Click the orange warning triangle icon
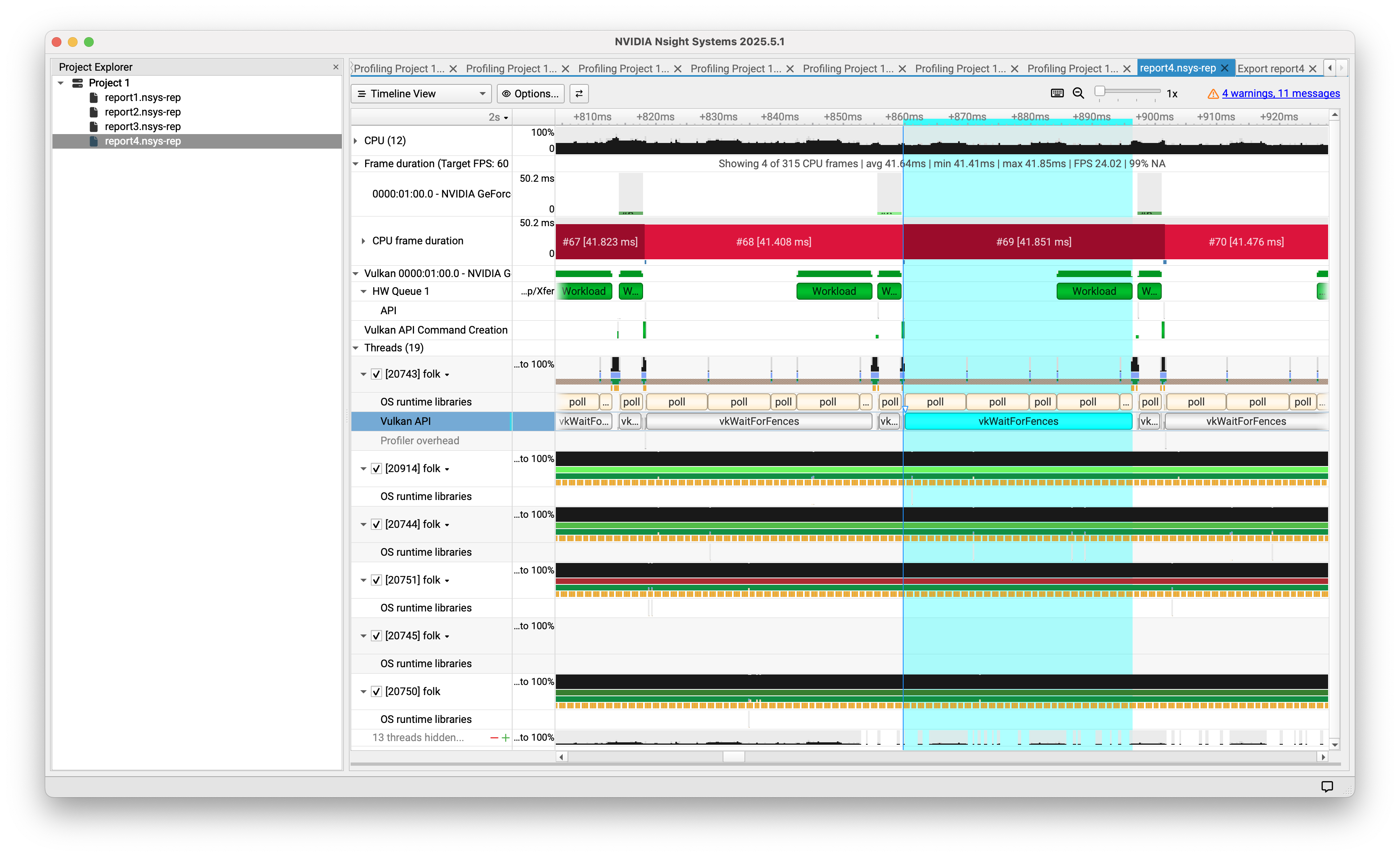1400x857 pixels. pyautogui.click(x=1213, y=94)
